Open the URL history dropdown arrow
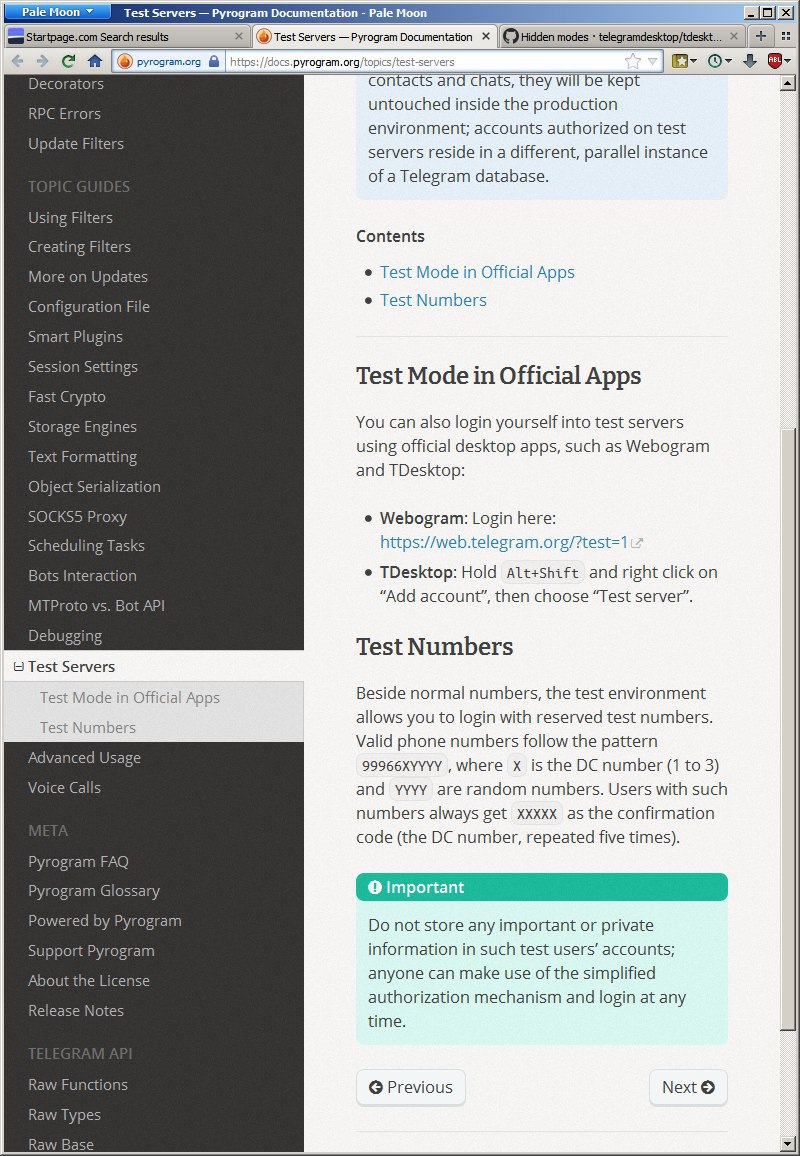Viewport: 800px width, 1156px height. pyautogui.click(x=653, y=61)
